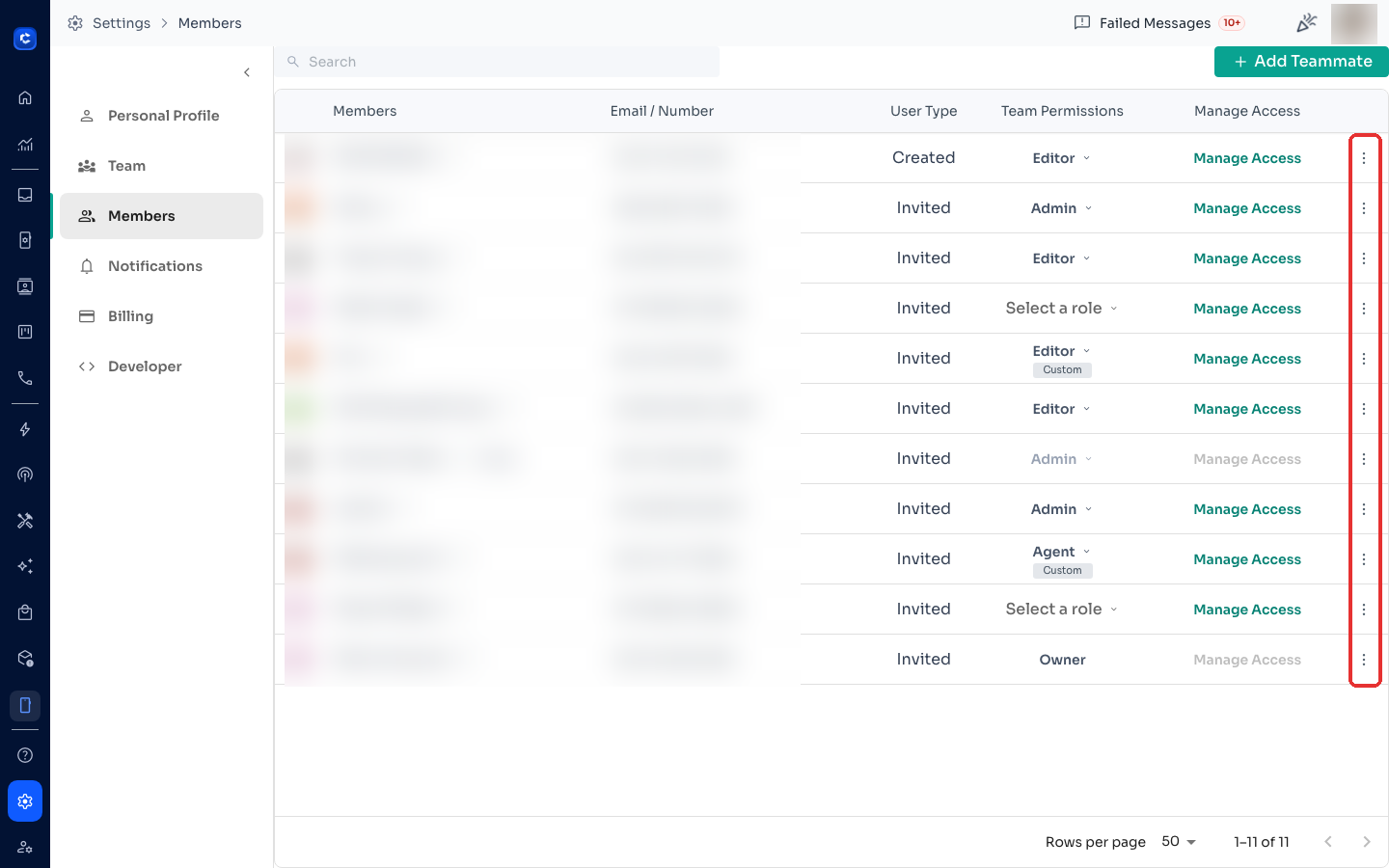
Task: Click the celebration party popper icon
Action: pos(1307,23)
